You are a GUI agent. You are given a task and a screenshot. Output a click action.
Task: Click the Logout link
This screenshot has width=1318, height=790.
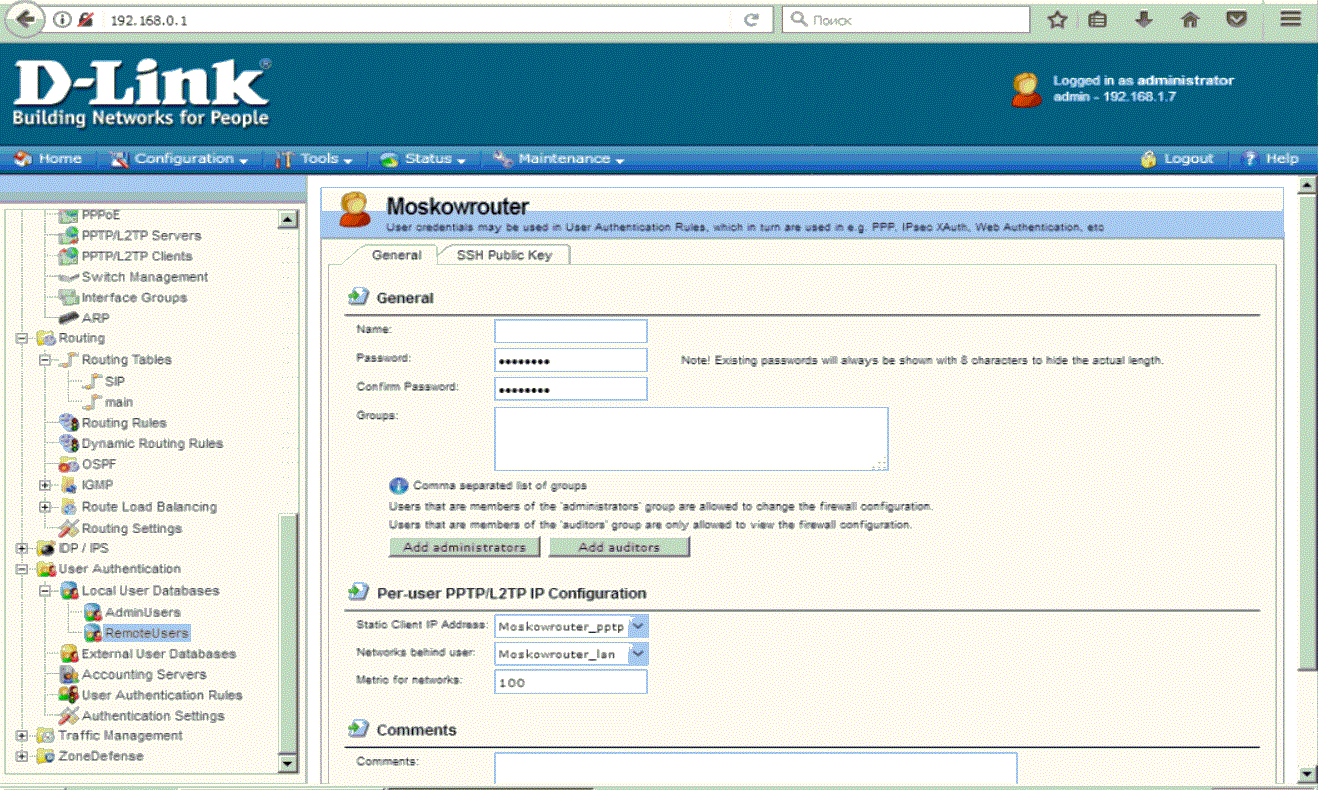pyautogui.click(x=1178, y=159)
